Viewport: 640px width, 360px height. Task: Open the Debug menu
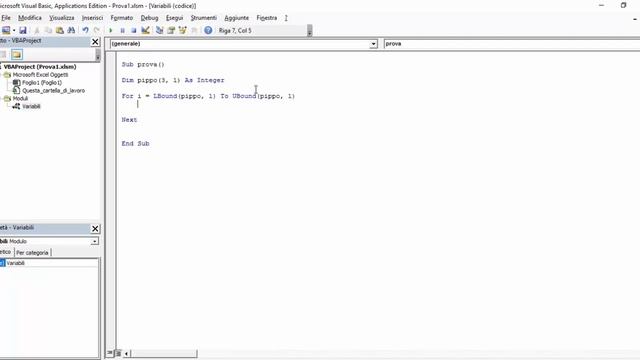tap(149, 18)
